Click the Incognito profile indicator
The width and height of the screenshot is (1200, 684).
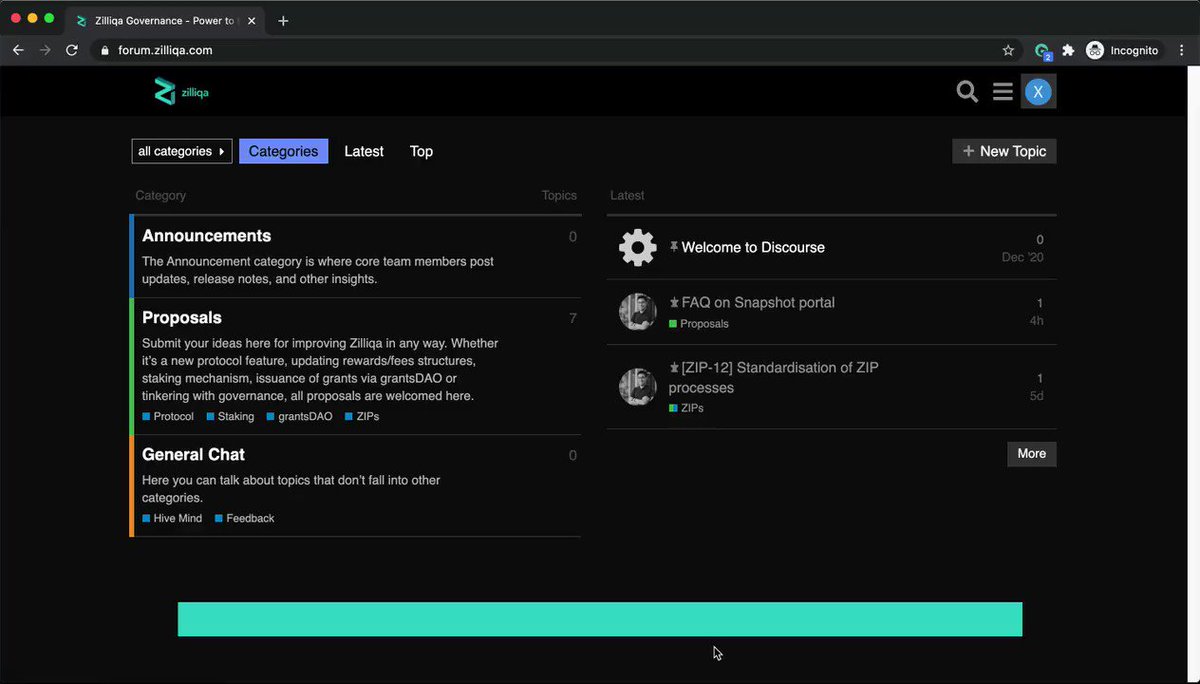click(x=1123, y=50)
